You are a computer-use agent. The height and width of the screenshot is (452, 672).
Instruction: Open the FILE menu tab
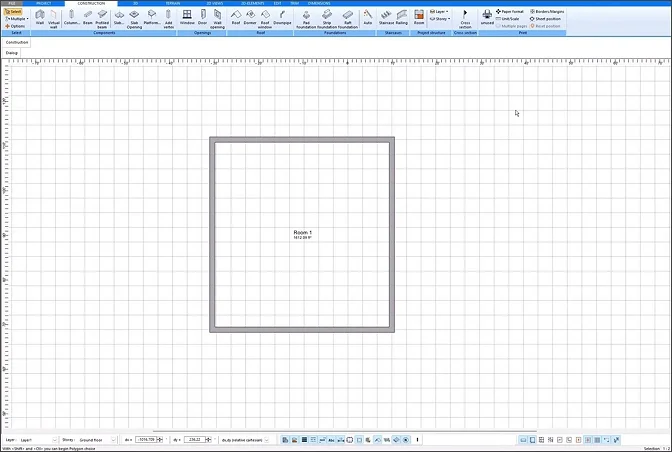click(x=11, y=3)
